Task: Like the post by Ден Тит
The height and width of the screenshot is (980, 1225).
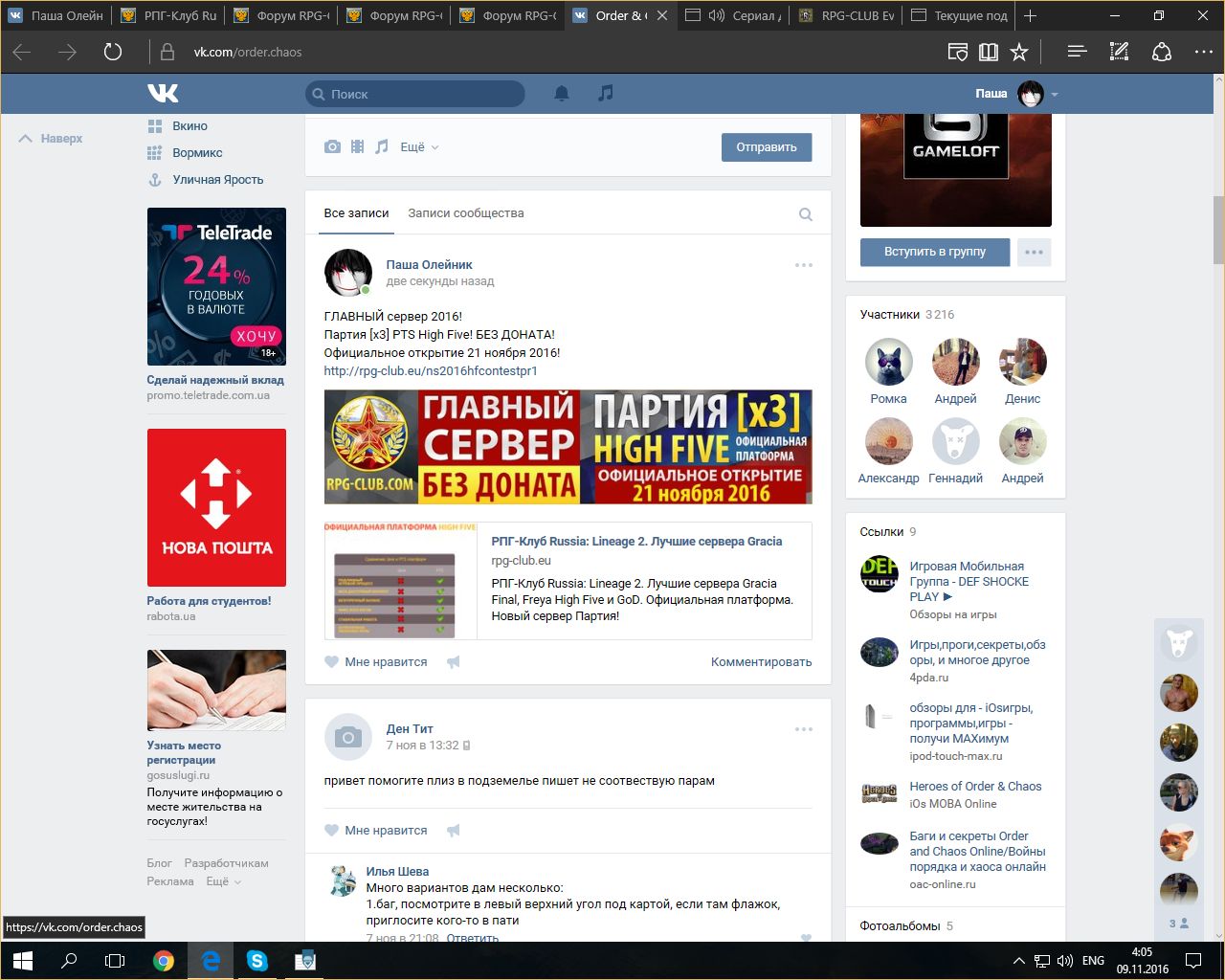Action: pos(376,830)
